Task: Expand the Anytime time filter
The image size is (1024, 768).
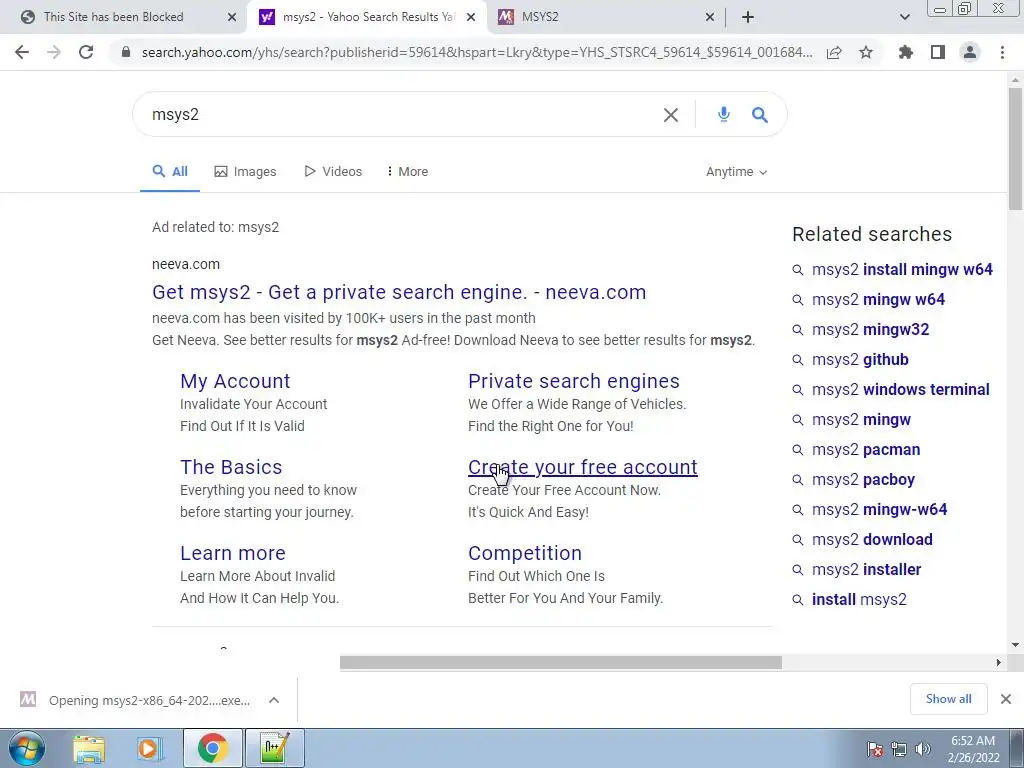Action: (736, 172)
